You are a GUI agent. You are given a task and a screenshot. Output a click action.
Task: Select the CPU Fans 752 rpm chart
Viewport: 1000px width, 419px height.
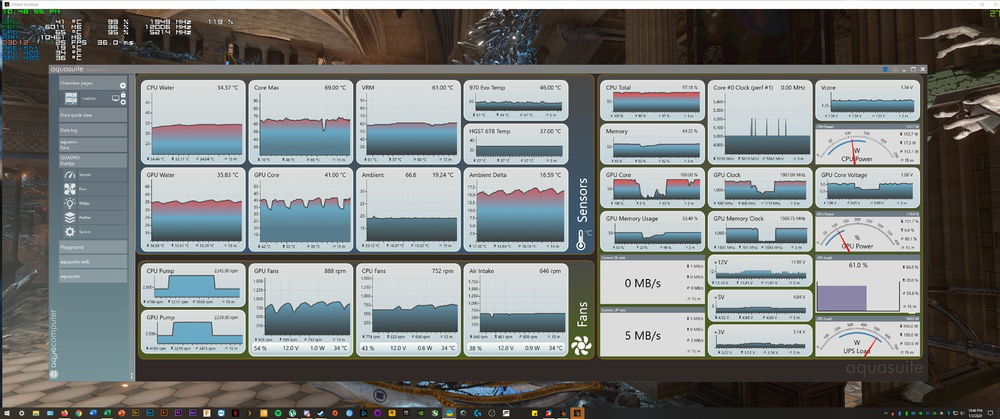click(408, 310)
